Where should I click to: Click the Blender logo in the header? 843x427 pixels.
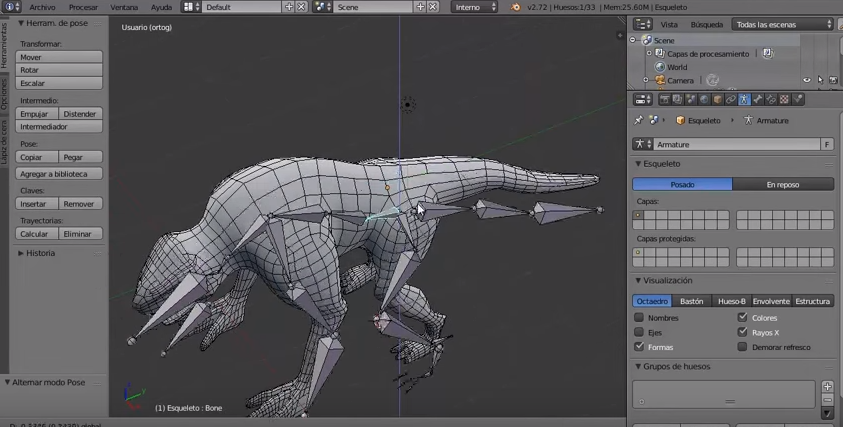coord(515,7)
